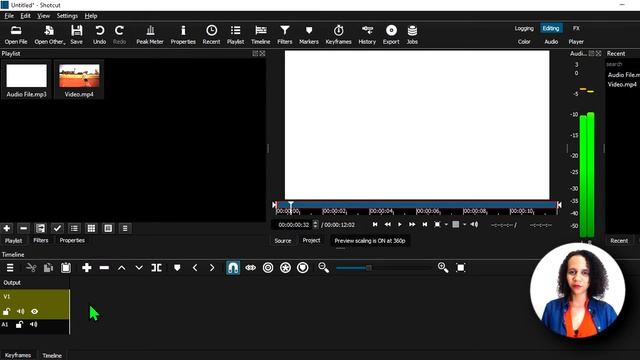The width and height of the screenshot is (640, 360).
Task: Switch to the Logging layout
Action: [x=524, y=28]
